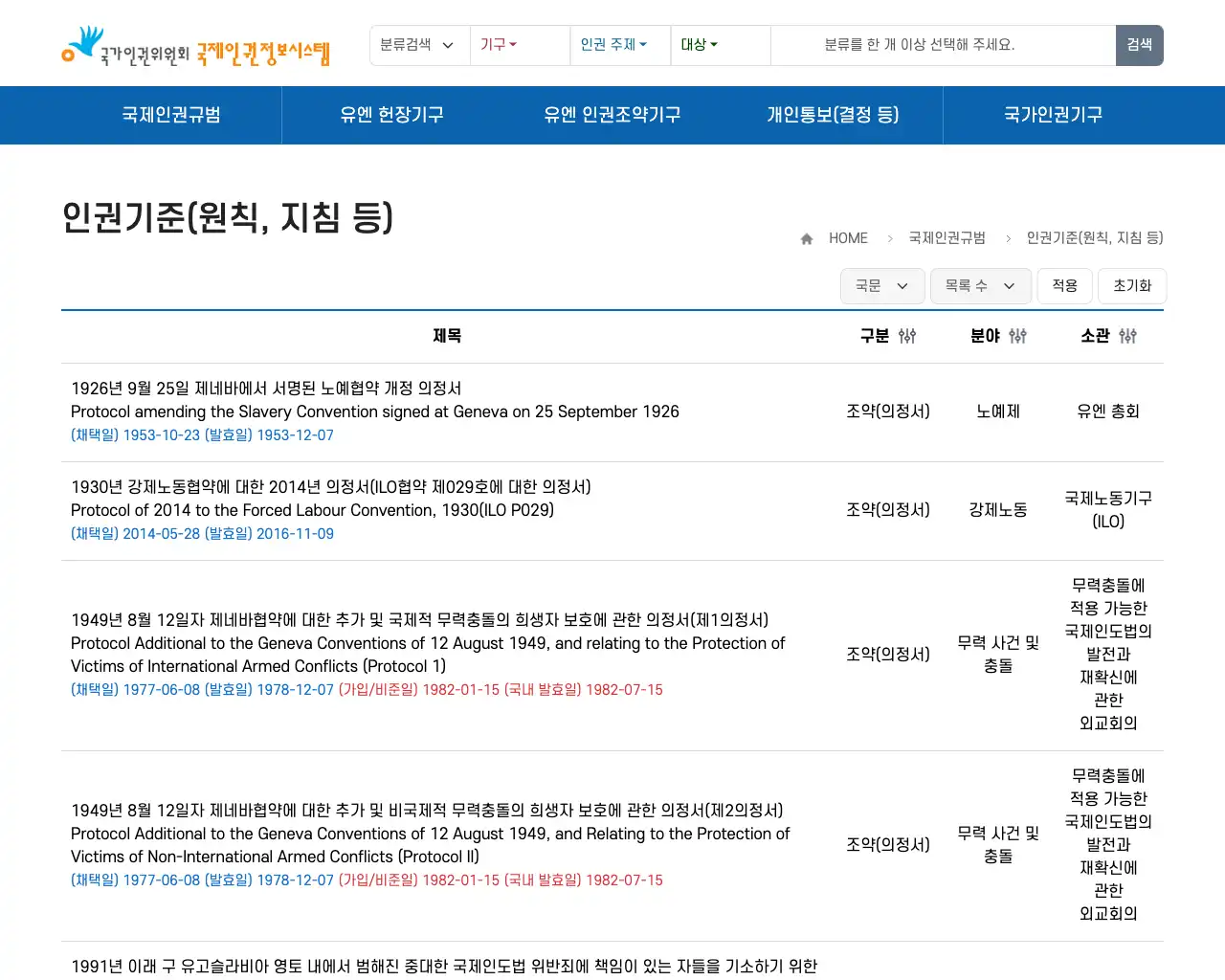This screenshot has height=980, width=1225.
Task: Open the 소관 column filter icon
Action: 1127,336
